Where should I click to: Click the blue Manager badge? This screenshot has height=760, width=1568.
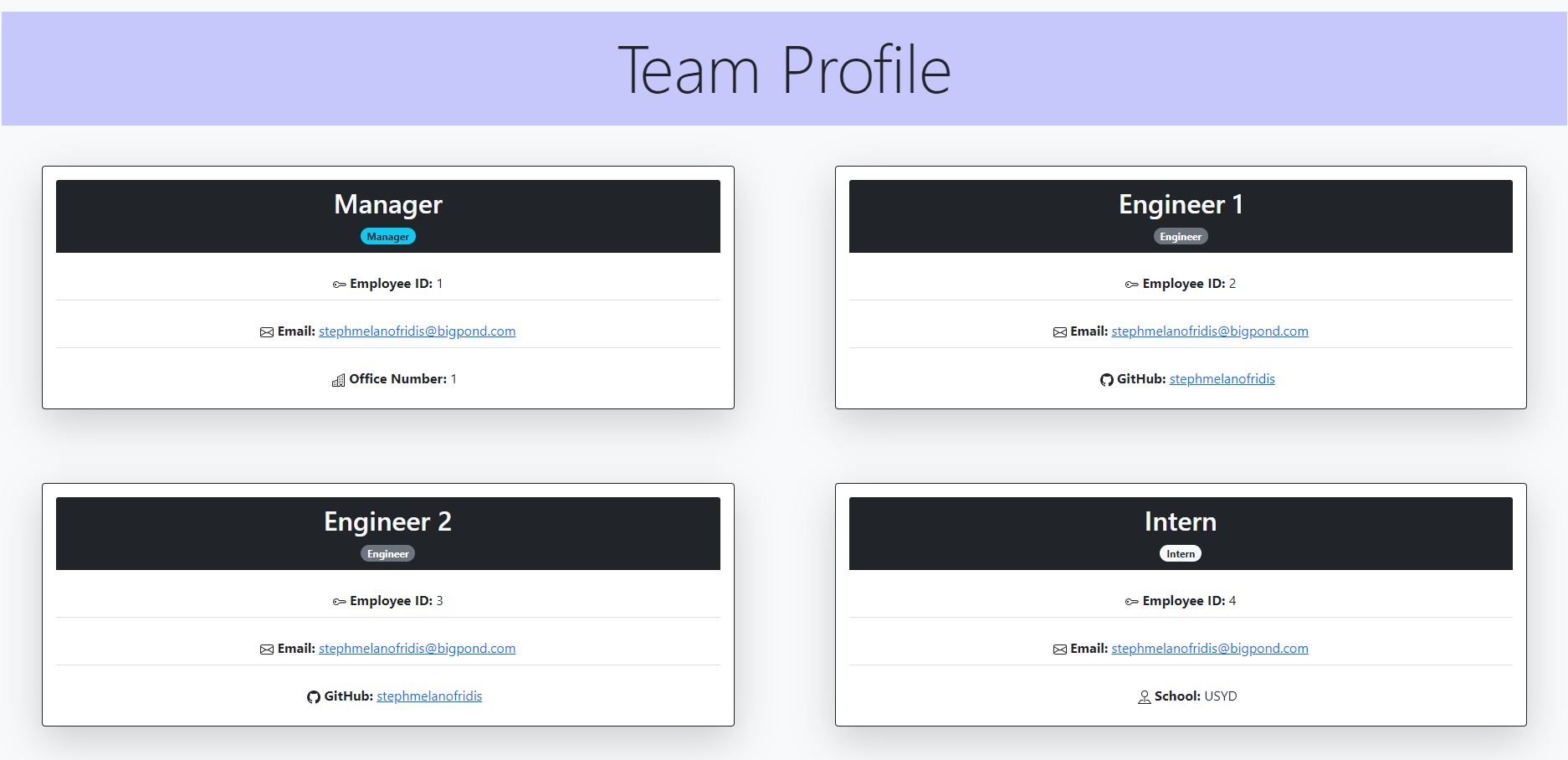[x=387, y=236]
